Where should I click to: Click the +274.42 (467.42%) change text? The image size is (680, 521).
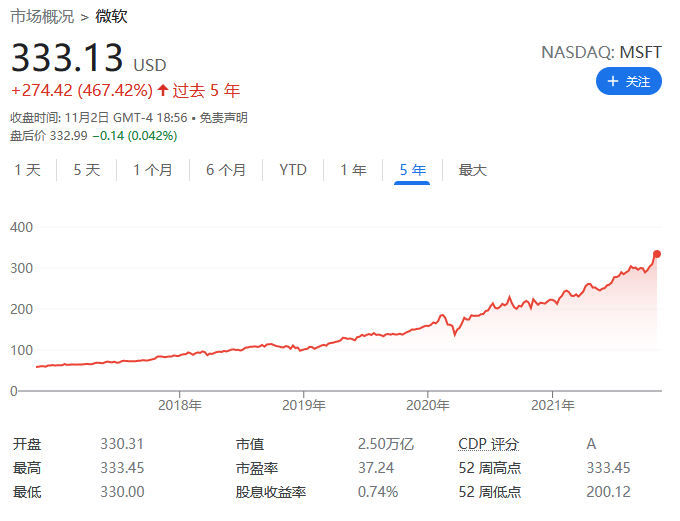point(82,90)
